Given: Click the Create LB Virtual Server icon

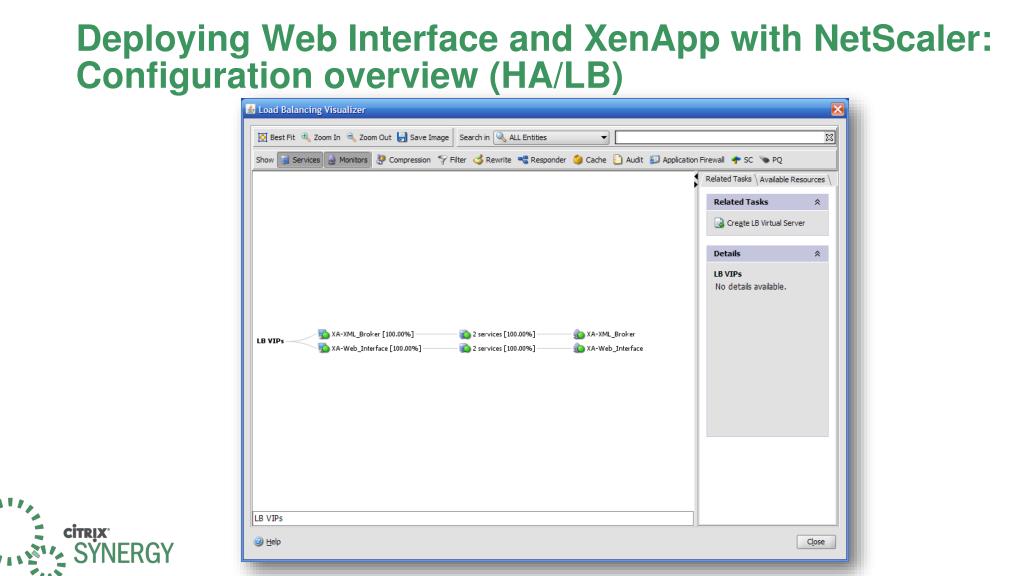Looking at the screenshot, I should pyautogui.click(x=719, y=223).
